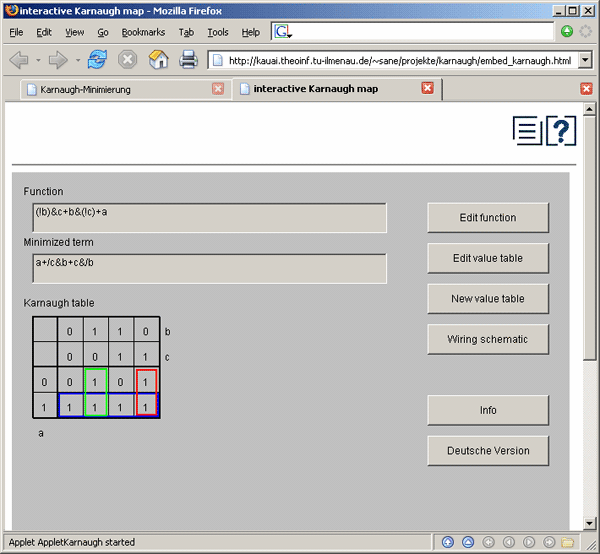Stop loading with the stop icon

(x=127, y=60)
